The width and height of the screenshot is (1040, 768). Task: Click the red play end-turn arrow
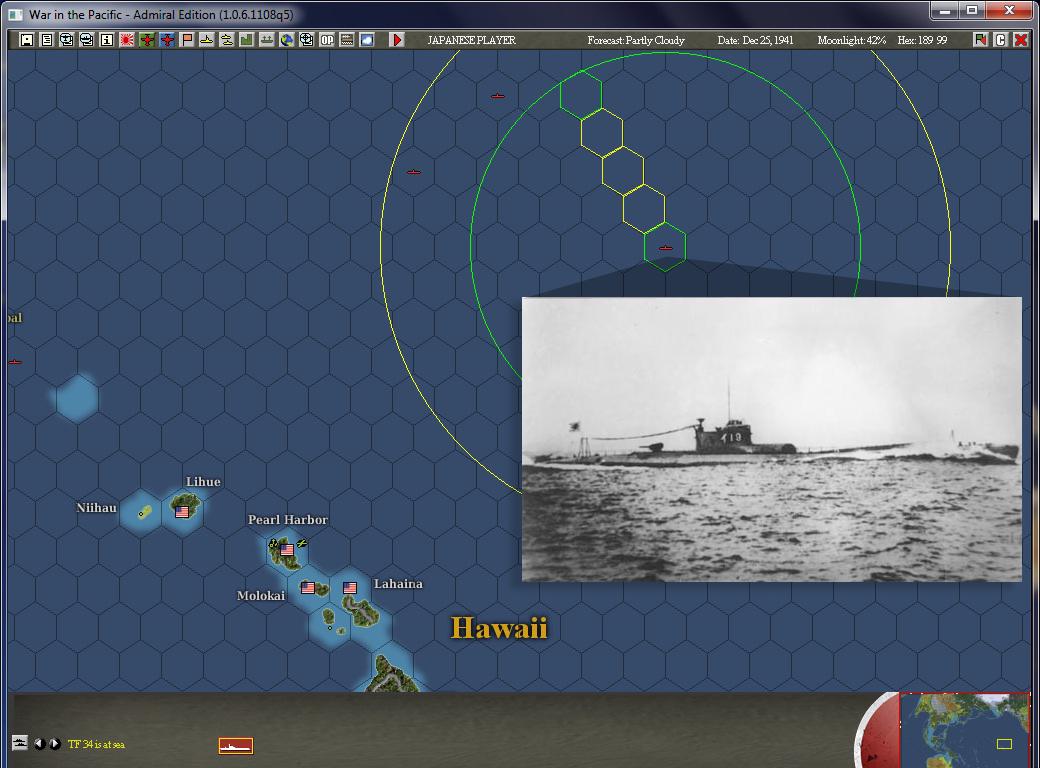pyautogui.click(x=397, y=40)
